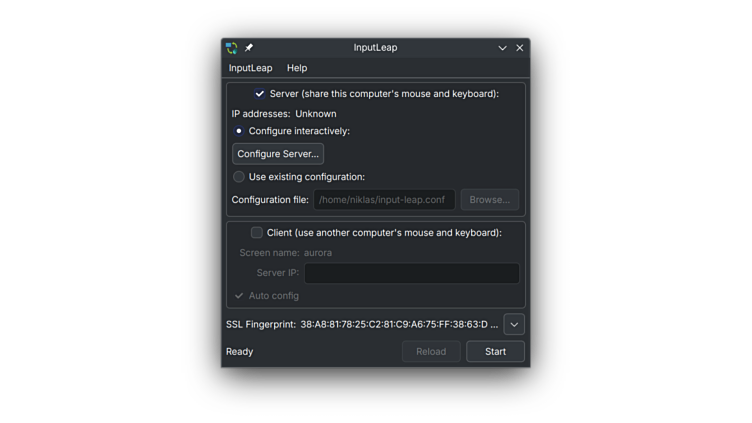This screenshot has height=423, width=752.
Task: Toggle the Auto config checkbox
Action: pyautogui.click(x=239, y=296)
